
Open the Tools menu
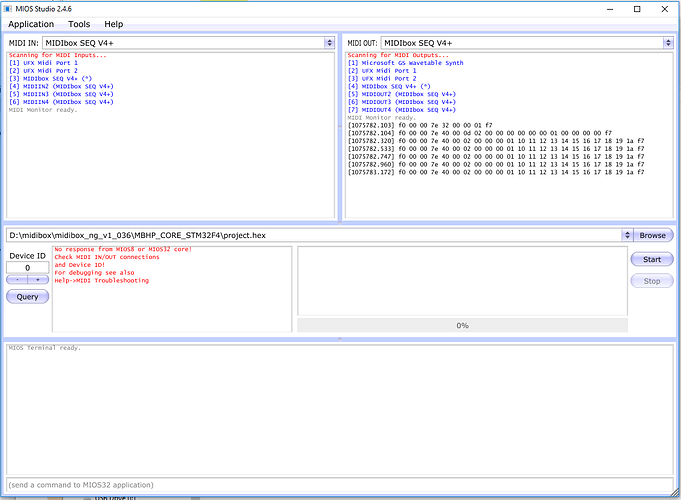click(79, 24)
